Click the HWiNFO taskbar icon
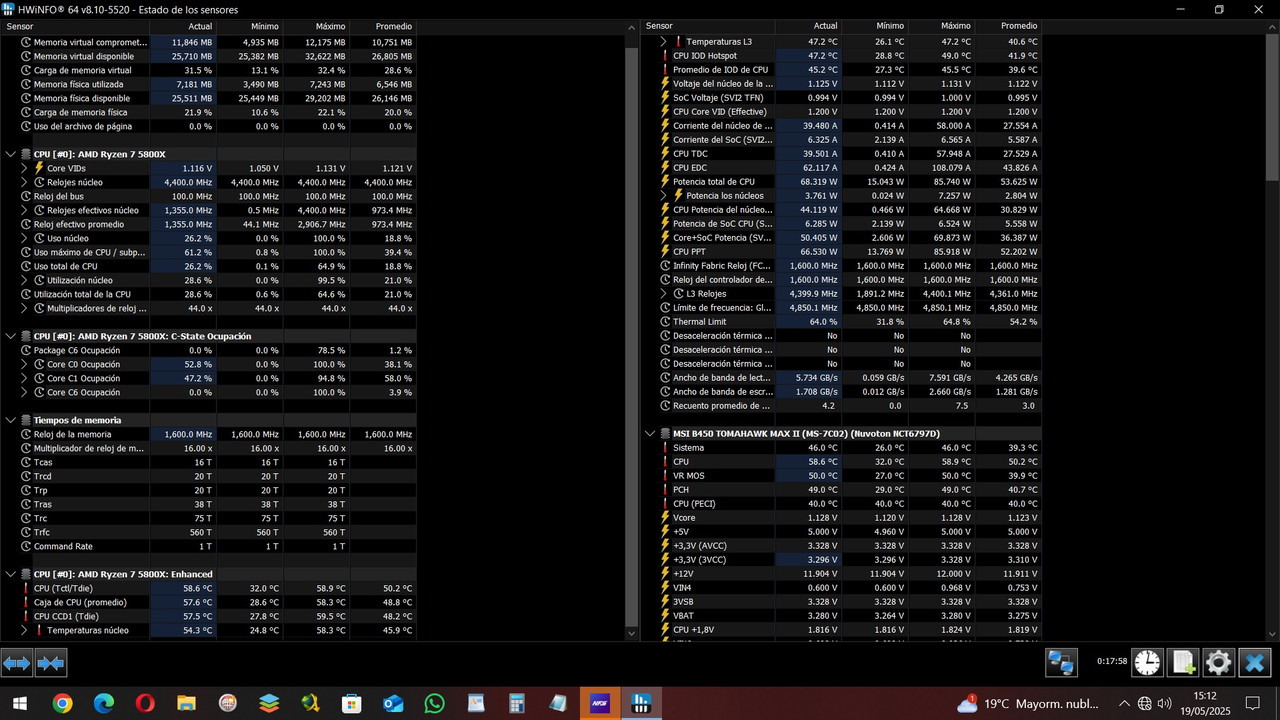 (x=641, y=704)
